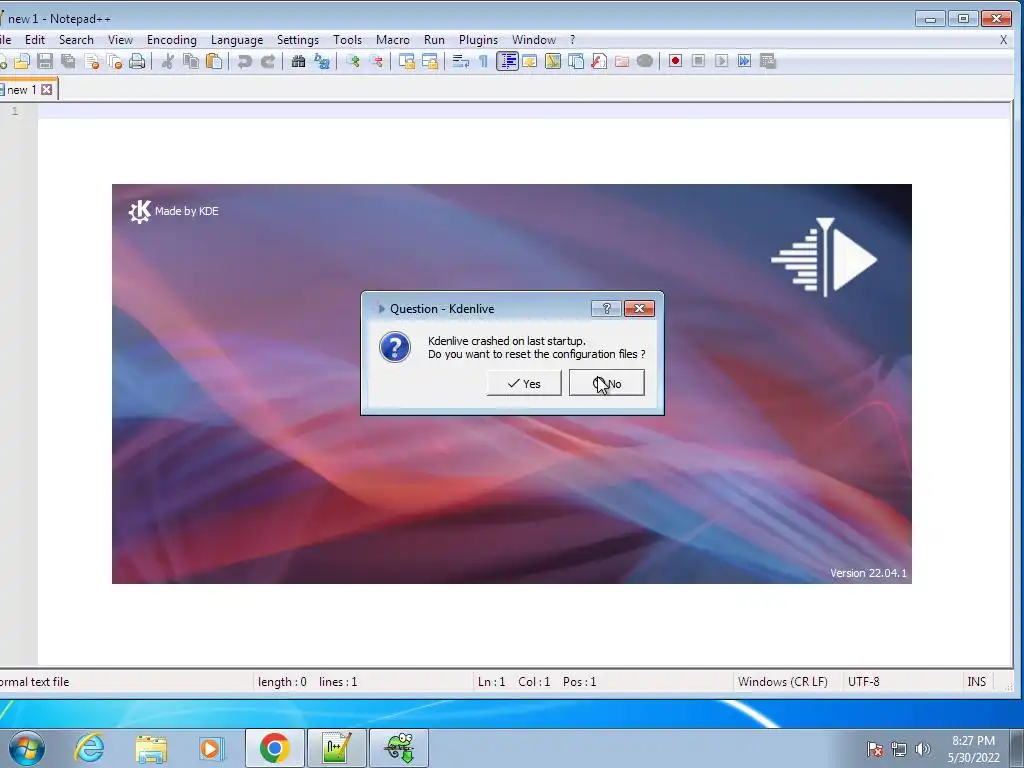Viewport: 1024px width, 768px height.
Task: Open the Macro menu
Action: coord(392,40)
